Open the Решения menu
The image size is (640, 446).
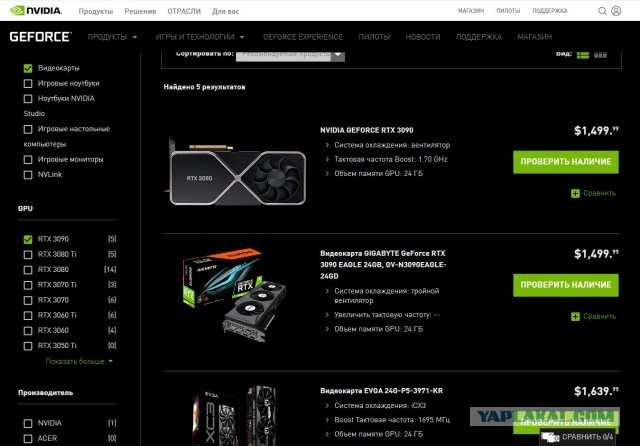pyautogui.click(x=140, y=11)
